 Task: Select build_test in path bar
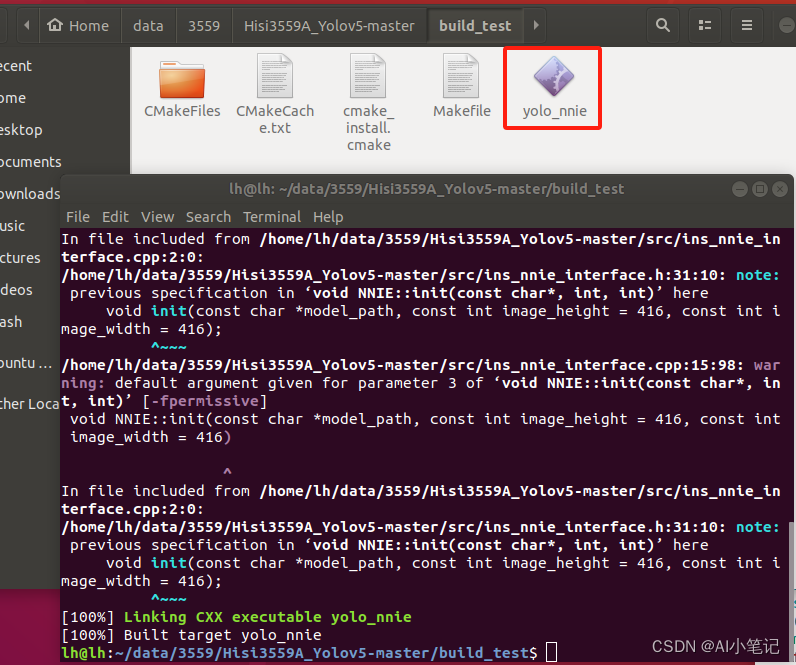click(475, 25)
